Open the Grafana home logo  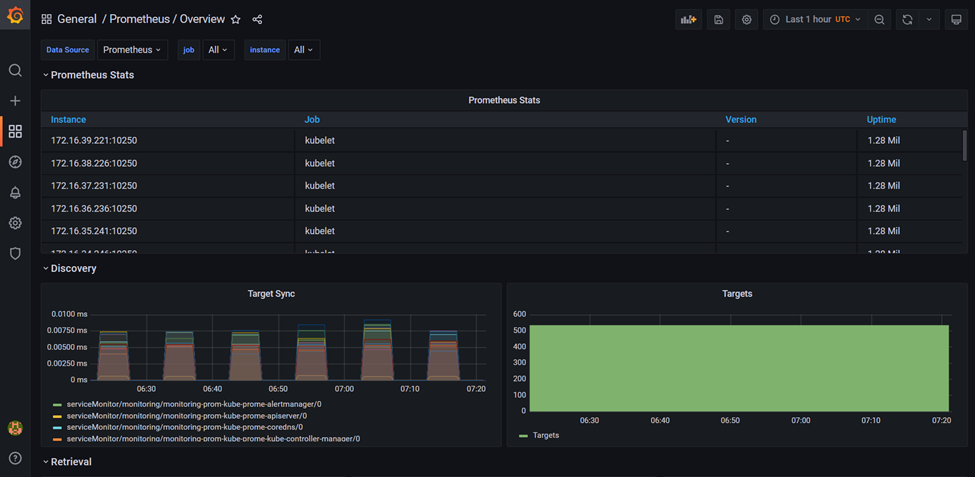(x=15, y=15)
